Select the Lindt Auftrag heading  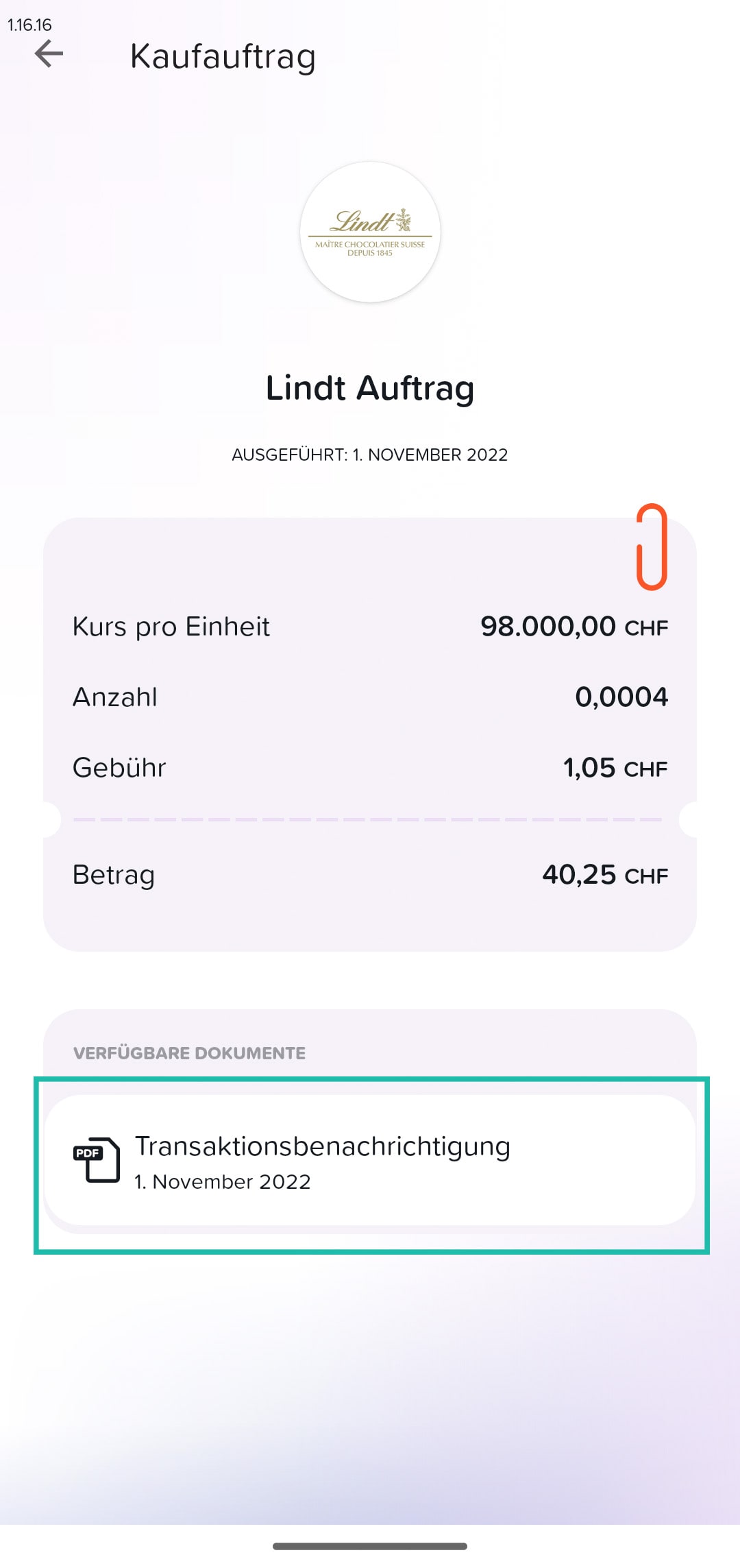370,388
